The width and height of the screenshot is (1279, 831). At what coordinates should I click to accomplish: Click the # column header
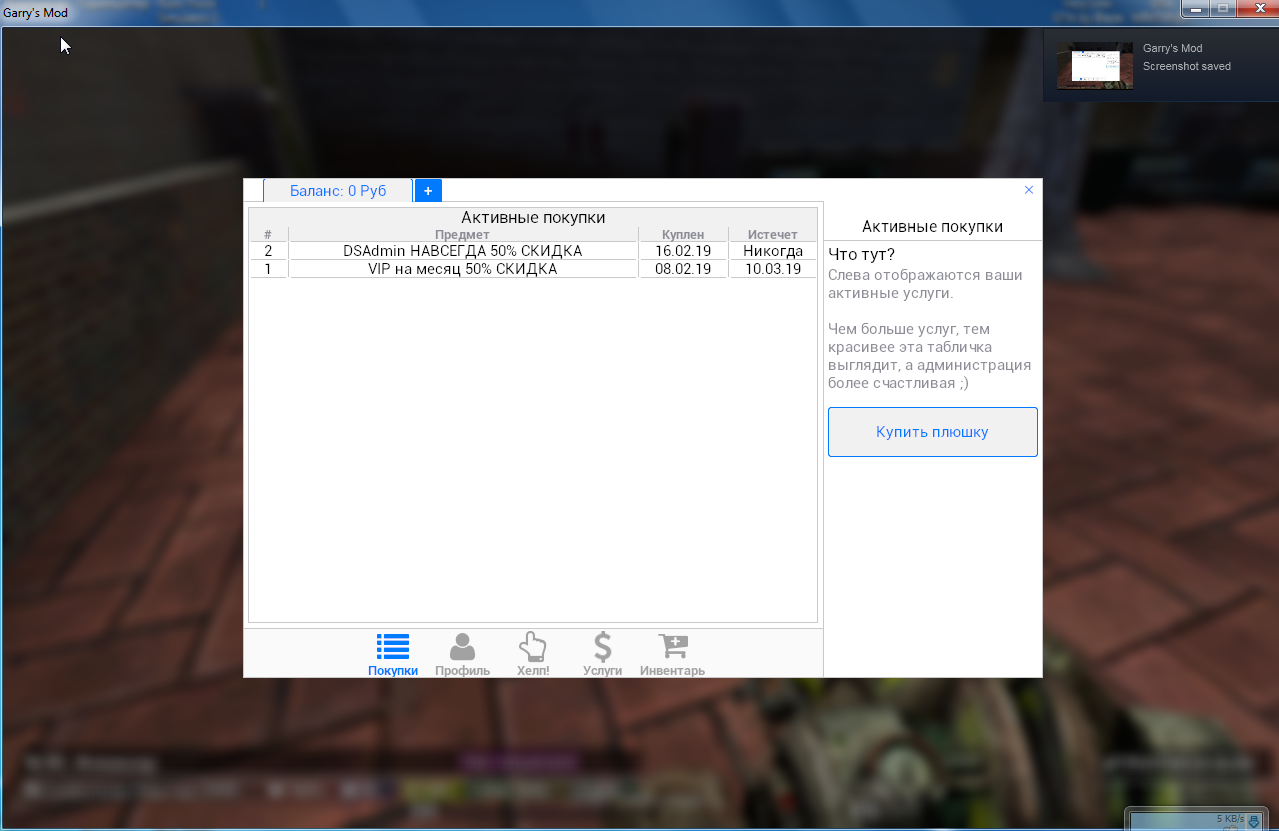click(268, 235)
